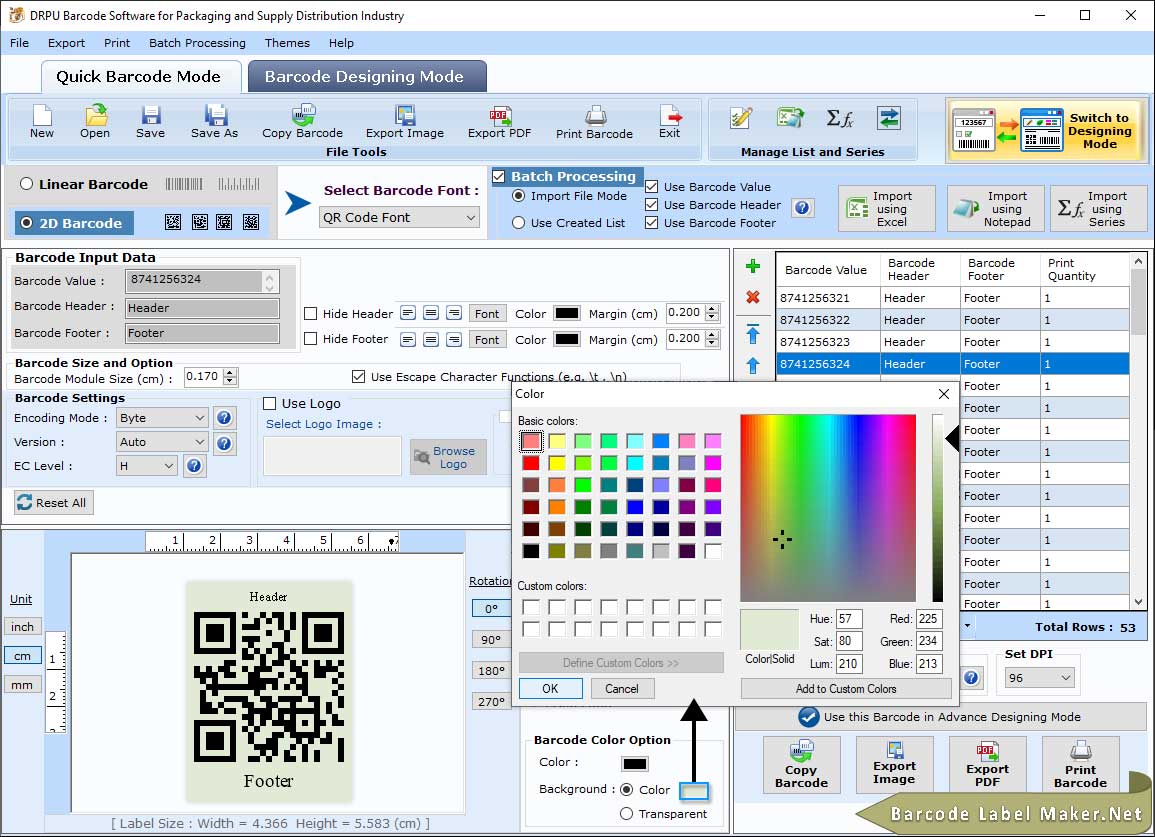This screenshot has width=1155, height=837.
Task: Open the Export menu
Action: tap(66, 43)
